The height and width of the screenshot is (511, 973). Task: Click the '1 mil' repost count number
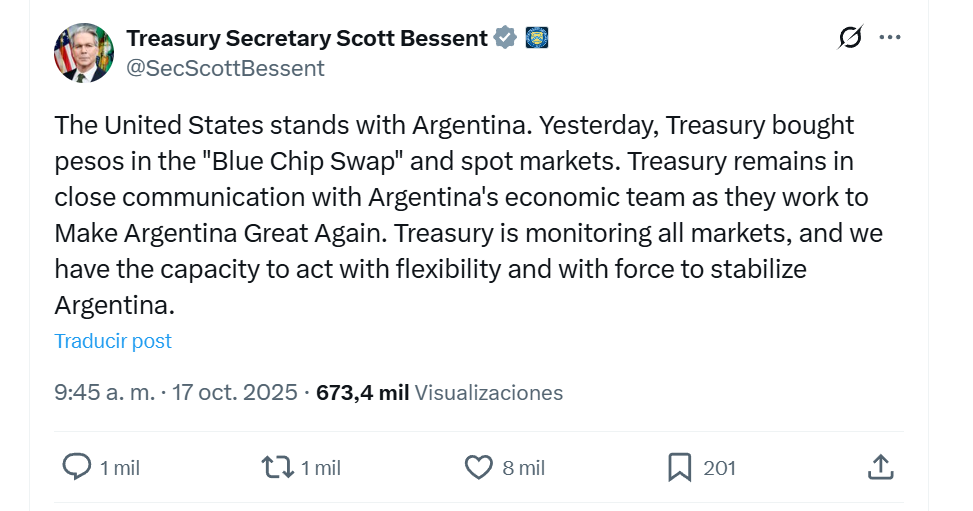click(x=321, y=467)
